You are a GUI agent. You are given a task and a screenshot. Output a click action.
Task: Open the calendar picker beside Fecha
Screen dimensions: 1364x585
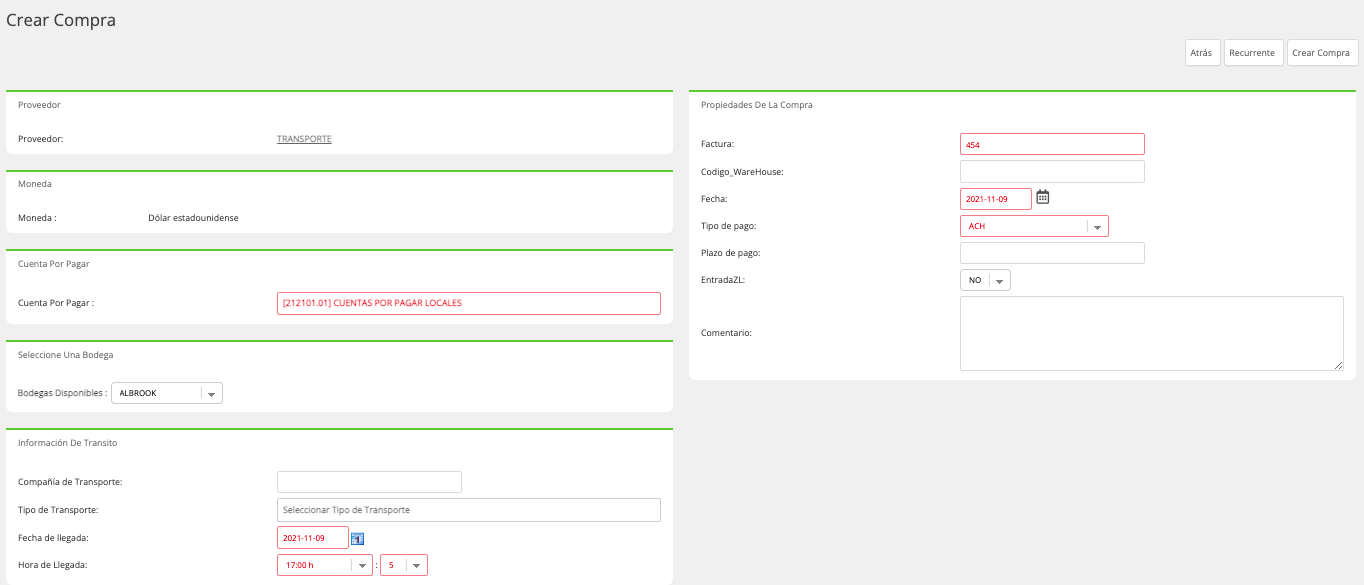(x=1042, y=198)
